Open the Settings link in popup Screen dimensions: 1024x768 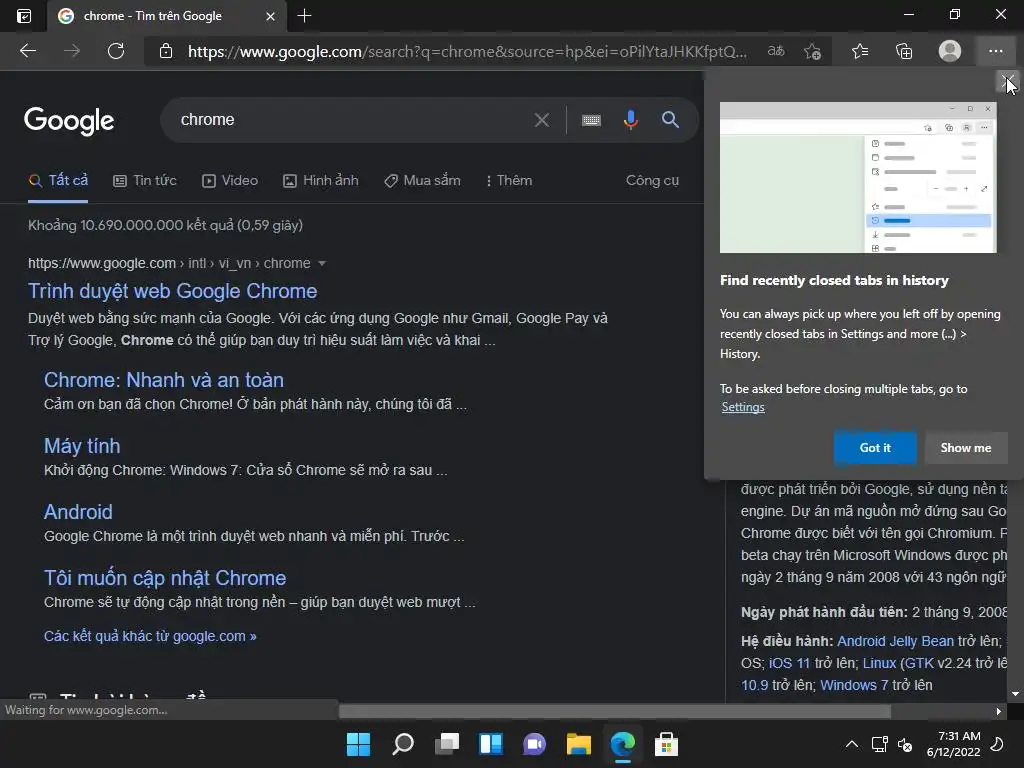[x=743, y=407]
